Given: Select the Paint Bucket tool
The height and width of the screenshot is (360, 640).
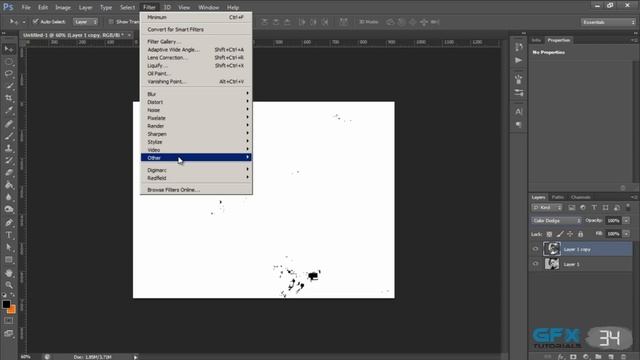Looking at the screenshot, I should tap(9, 185).
